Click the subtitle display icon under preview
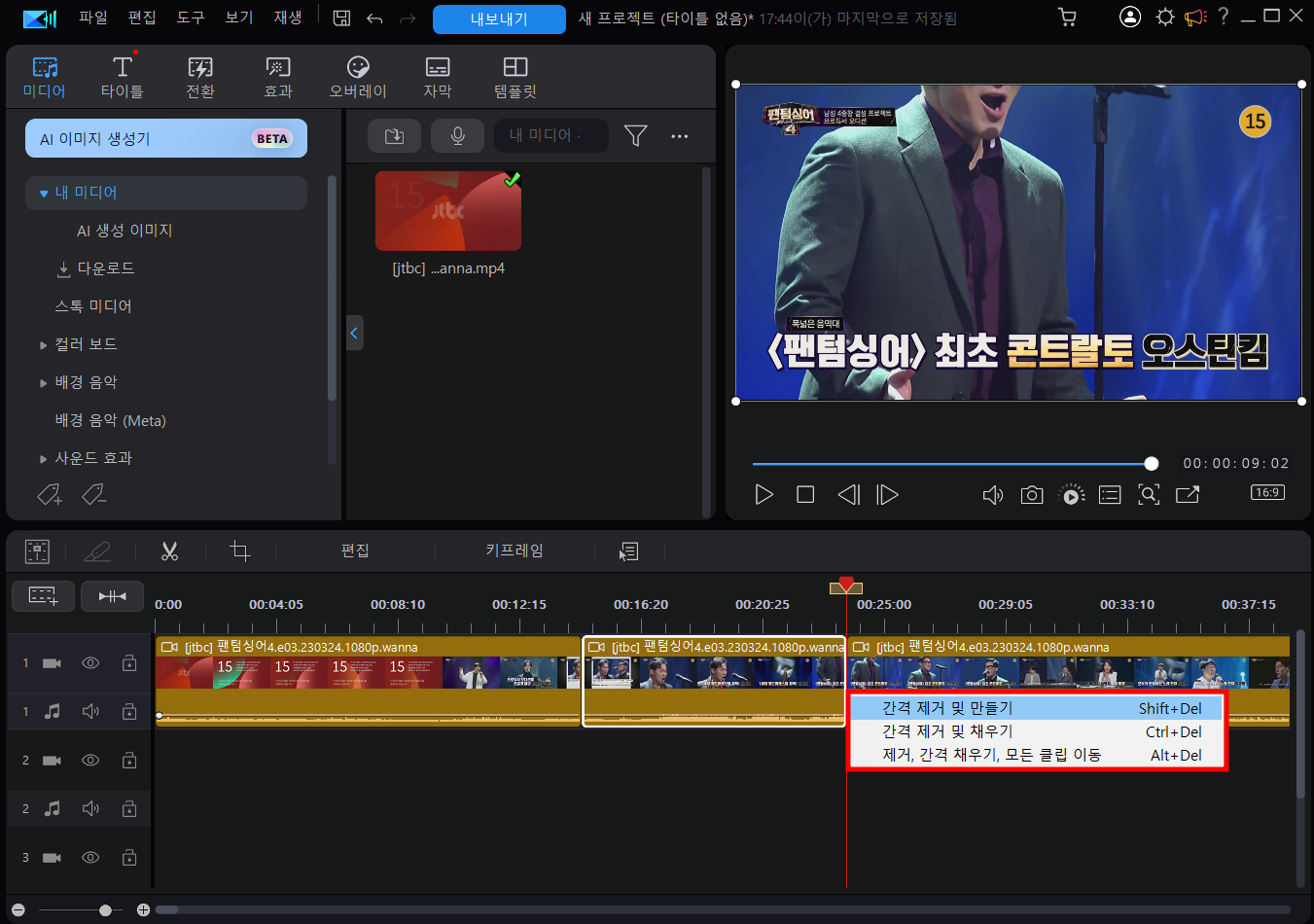 1110,495
